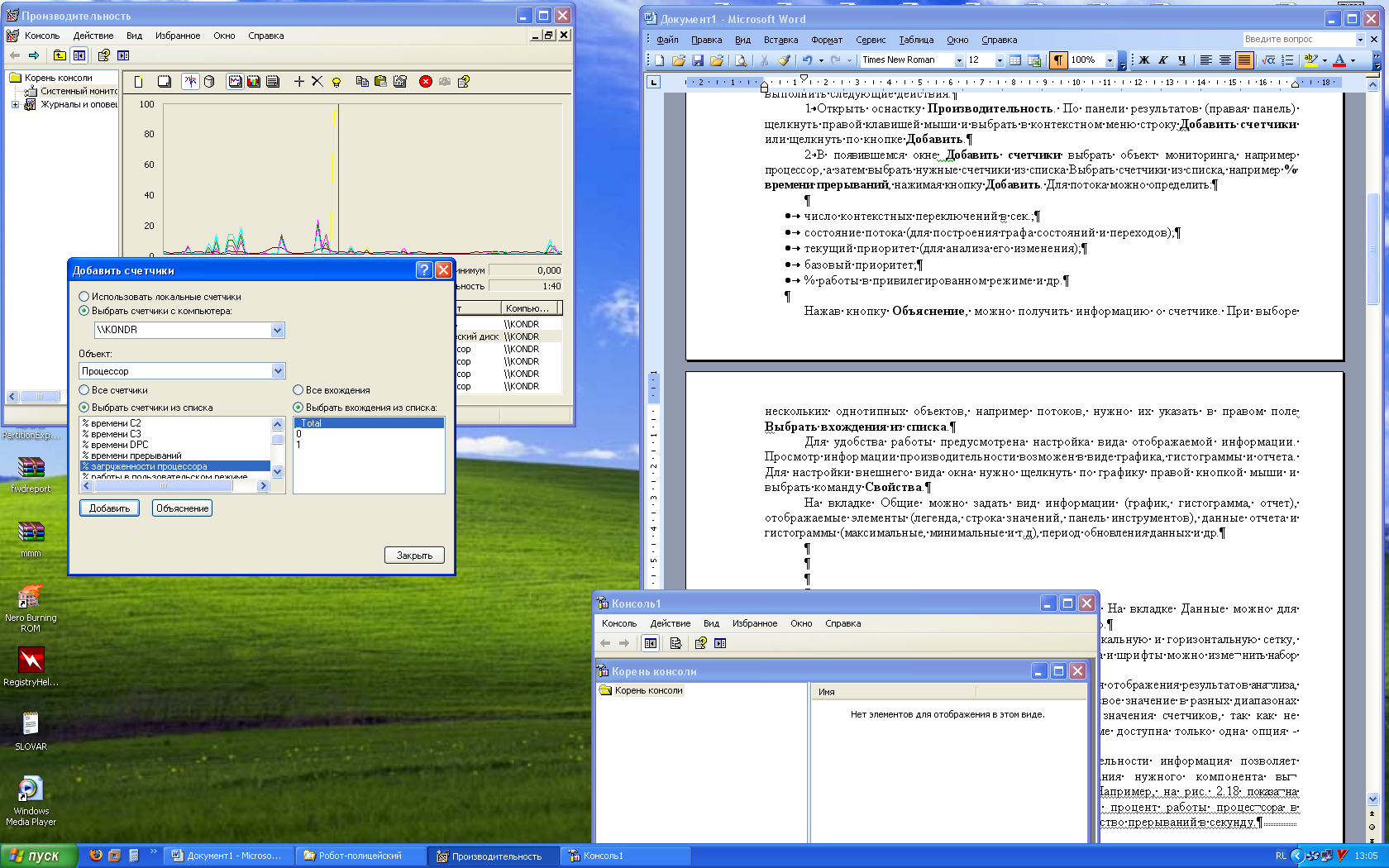Screen dimensions: 1389x868
Task: Open font size 12 dropdown in Word
Action: [x=1000, y=60]
